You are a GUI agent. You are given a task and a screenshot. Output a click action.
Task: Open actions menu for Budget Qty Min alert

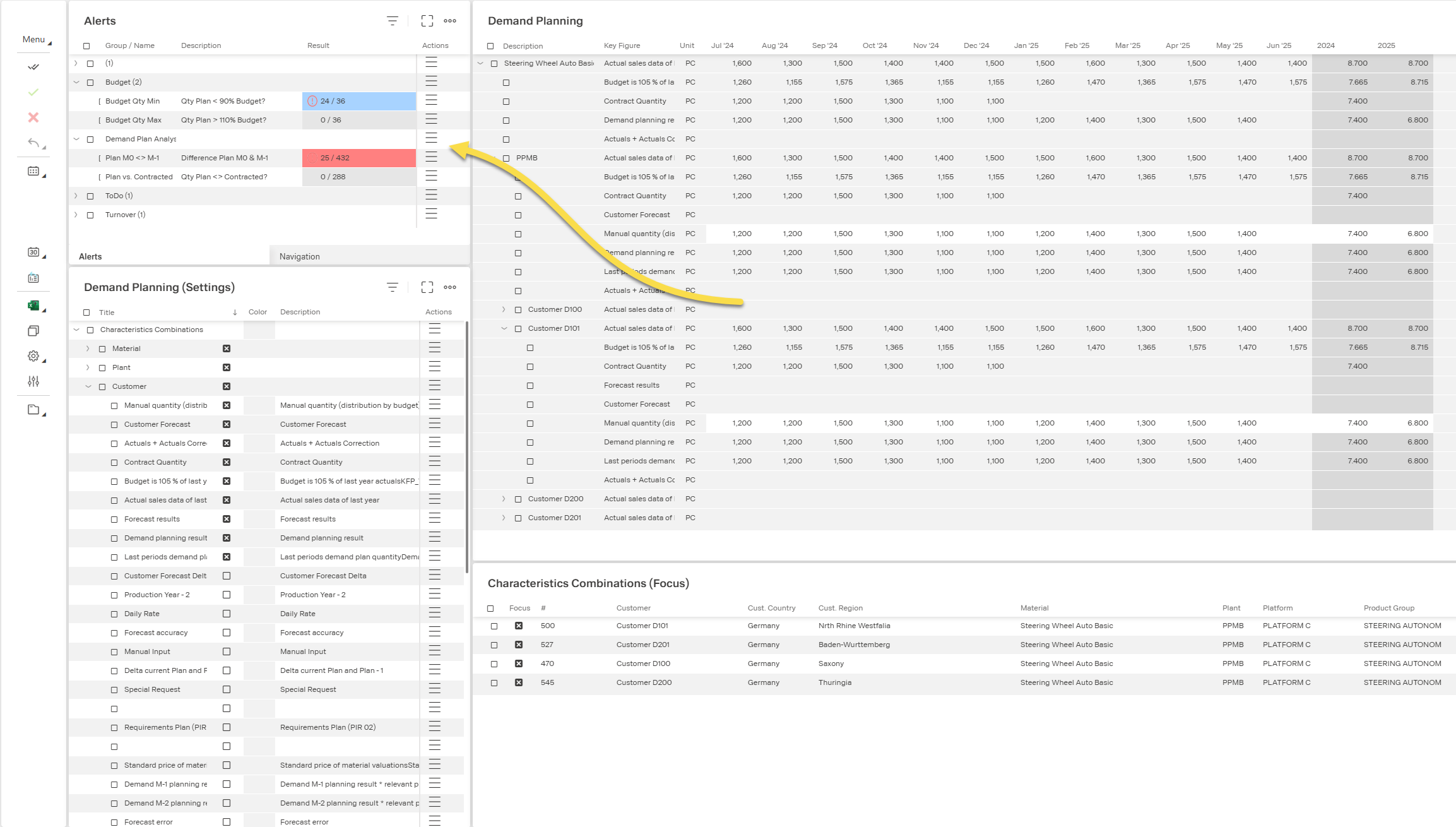[x=432, y=101]
